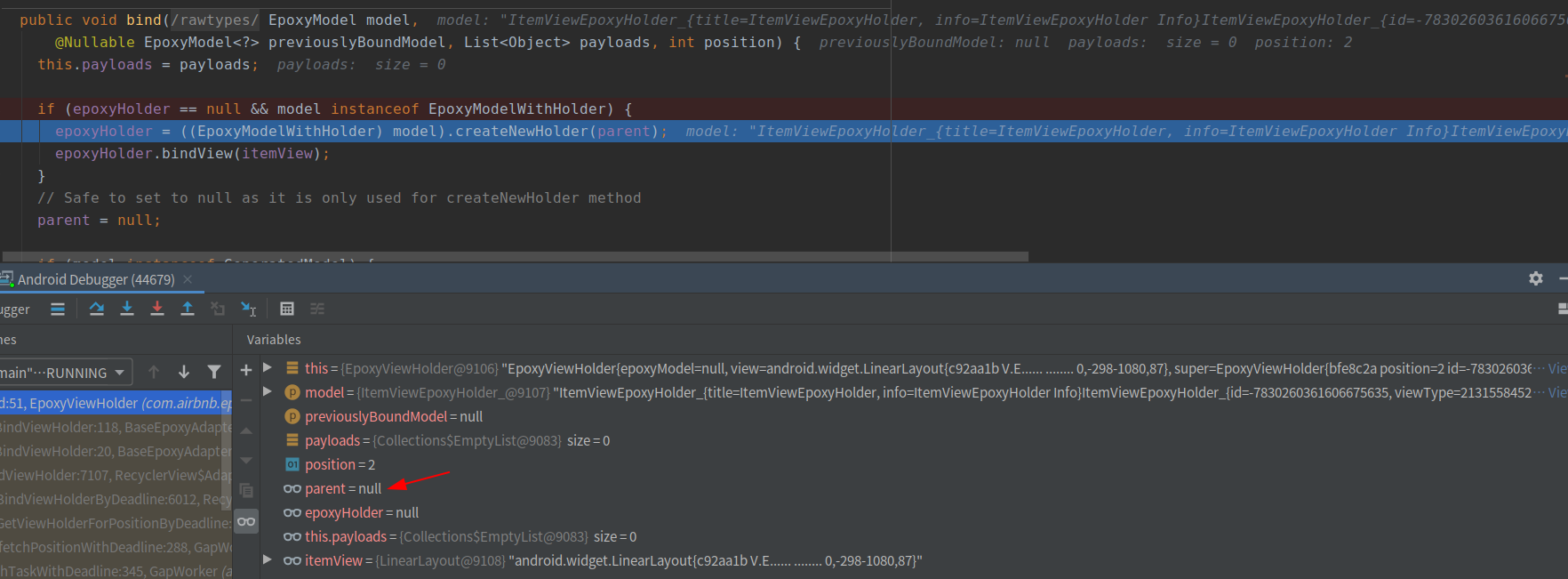Select the EpoxyViewHolder frame at line 51
1568x579 pixels.
pyautogui.click(x=116, y=403)
